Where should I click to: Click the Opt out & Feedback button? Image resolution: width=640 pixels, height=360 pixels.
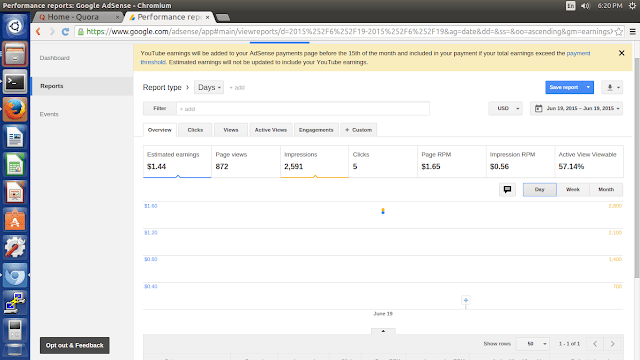click(75, 345)
